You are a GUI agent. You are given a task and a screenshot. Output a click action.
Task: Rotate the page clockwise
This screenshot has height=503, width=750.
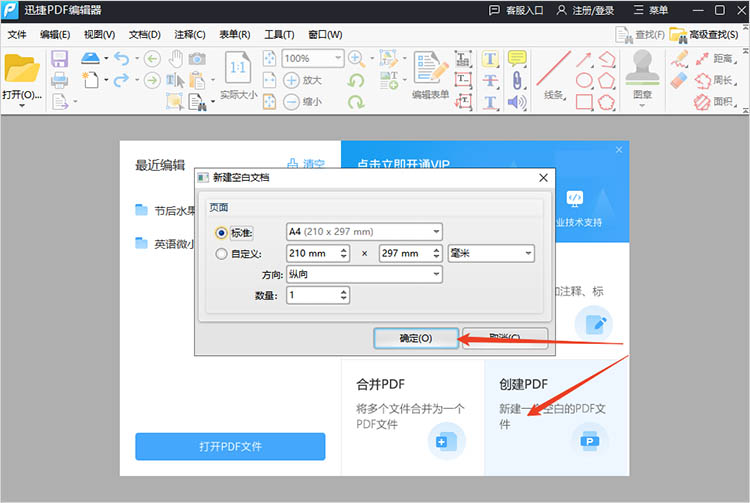(x=356, y=101)
